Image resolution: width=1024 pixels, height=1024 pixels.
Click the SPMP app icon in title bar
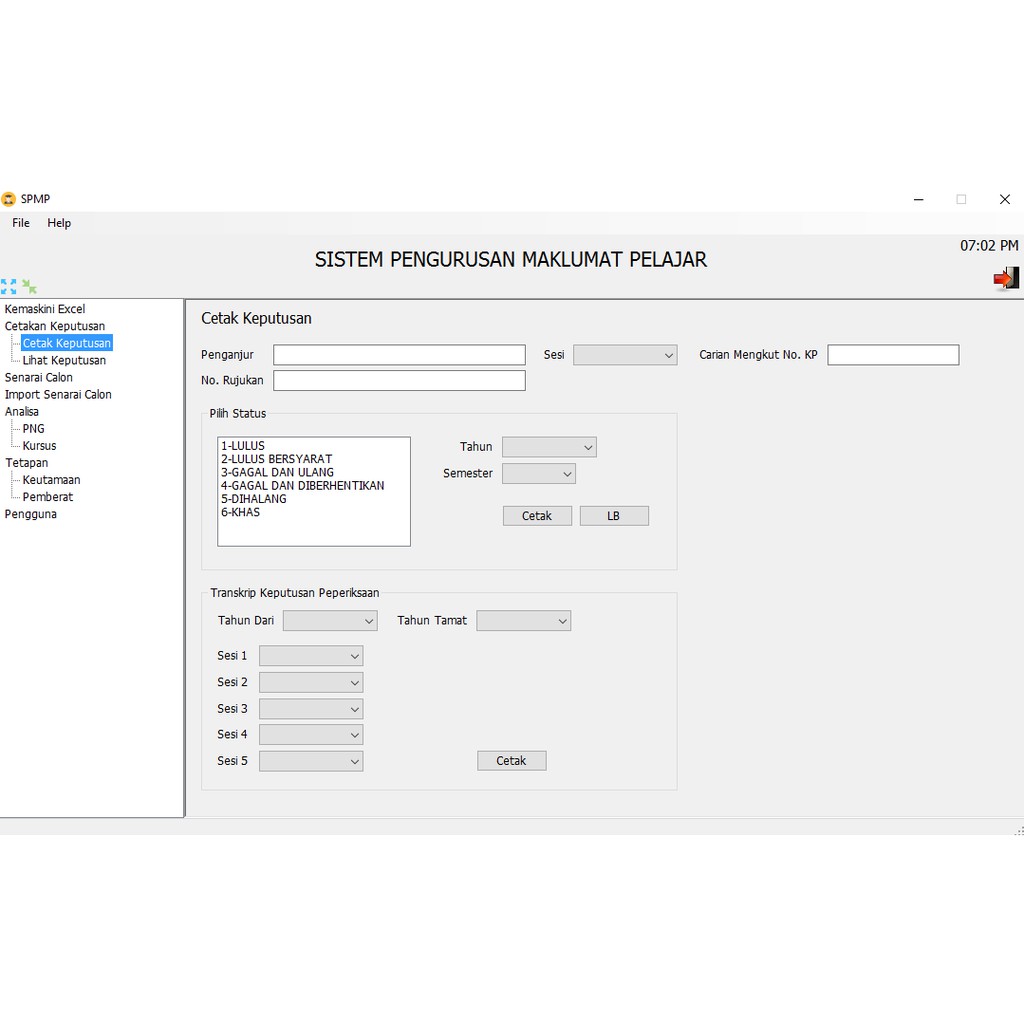[9, 199]
